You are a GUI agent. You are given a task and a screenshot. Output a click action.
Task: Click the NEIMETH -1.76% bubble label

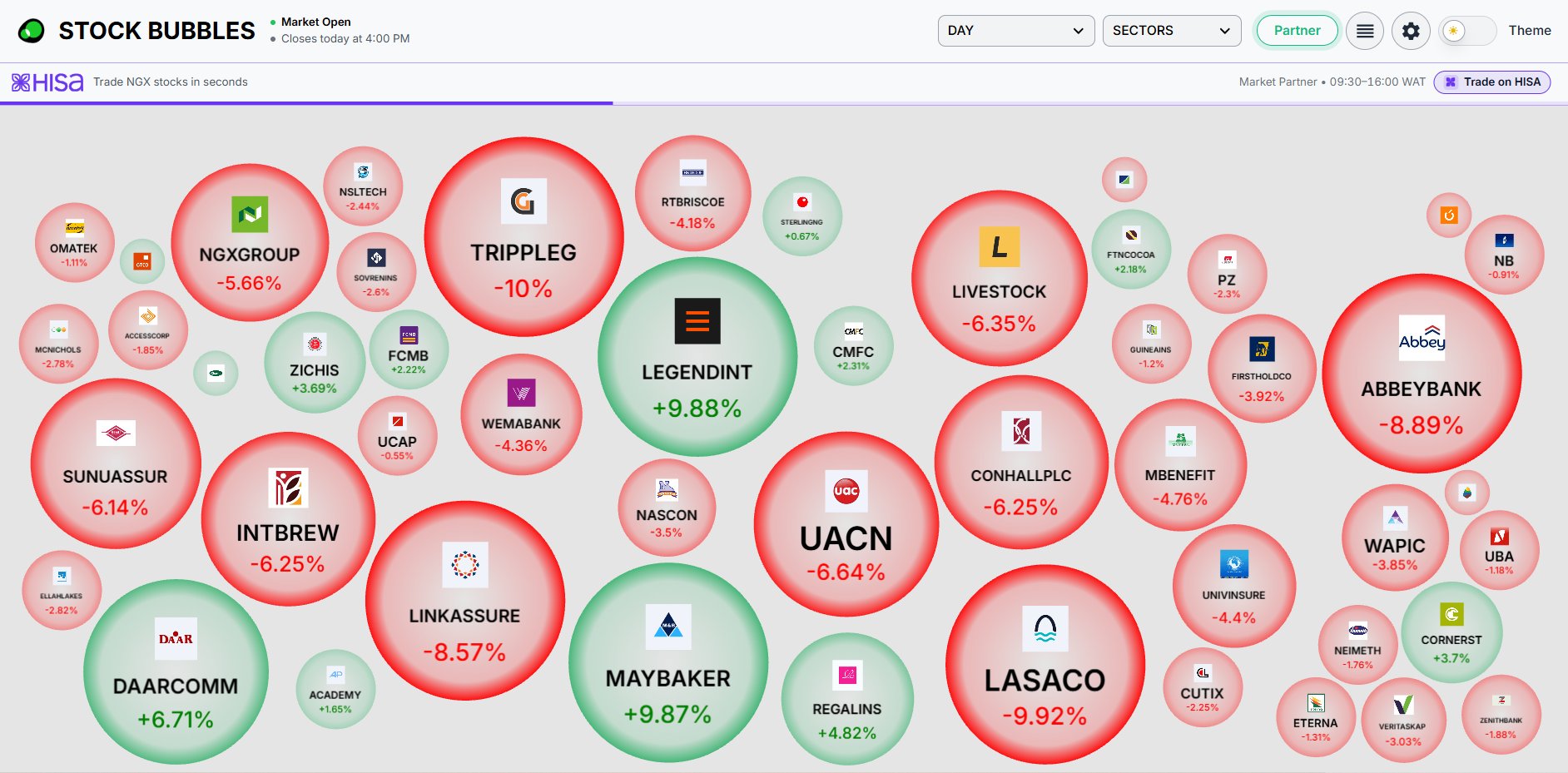click(x=1358, y=657)
